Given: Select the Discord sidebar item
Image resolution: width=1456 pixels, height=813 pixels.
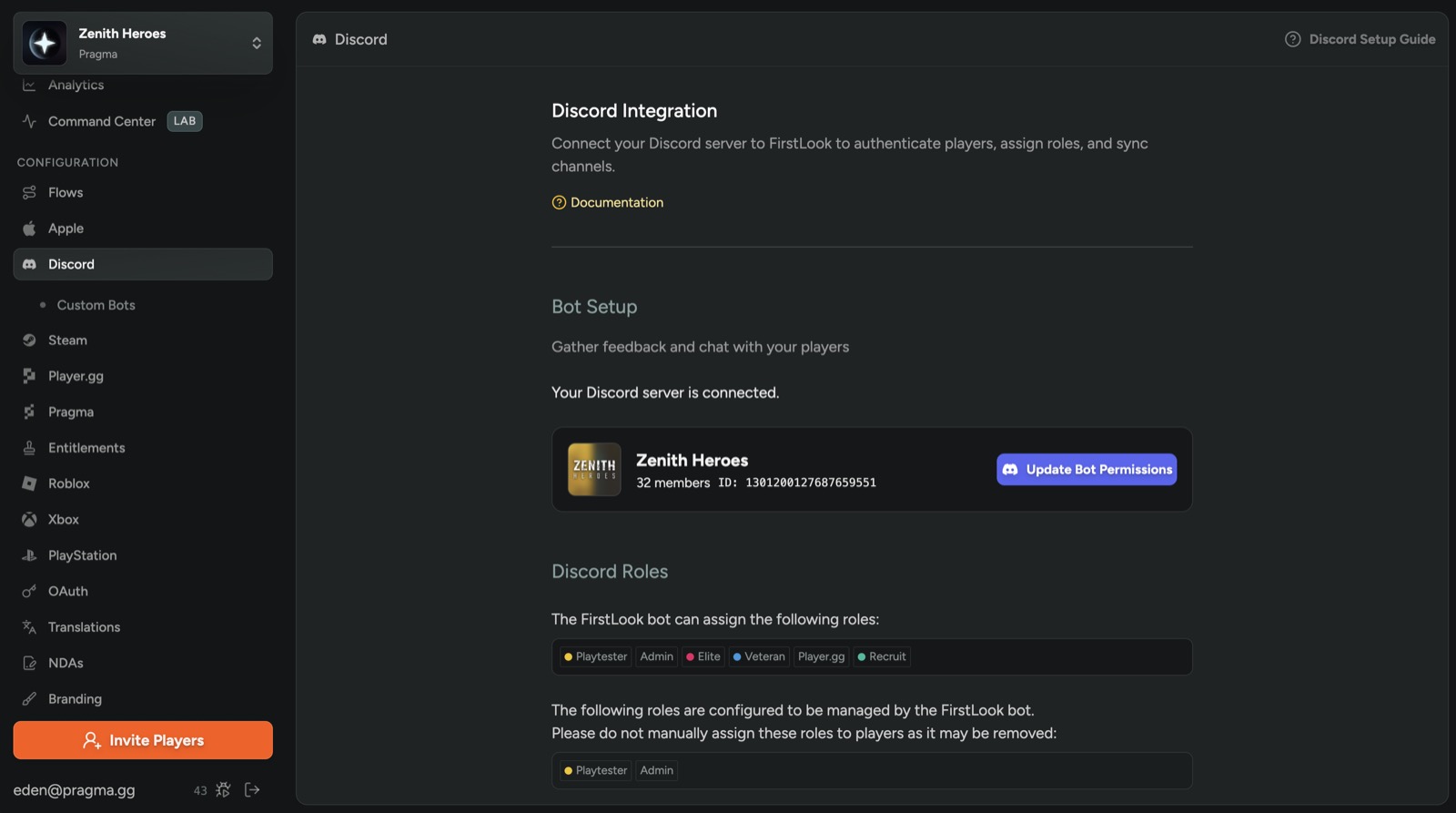Looking at the screenshot, I should [x=143, y=264].
